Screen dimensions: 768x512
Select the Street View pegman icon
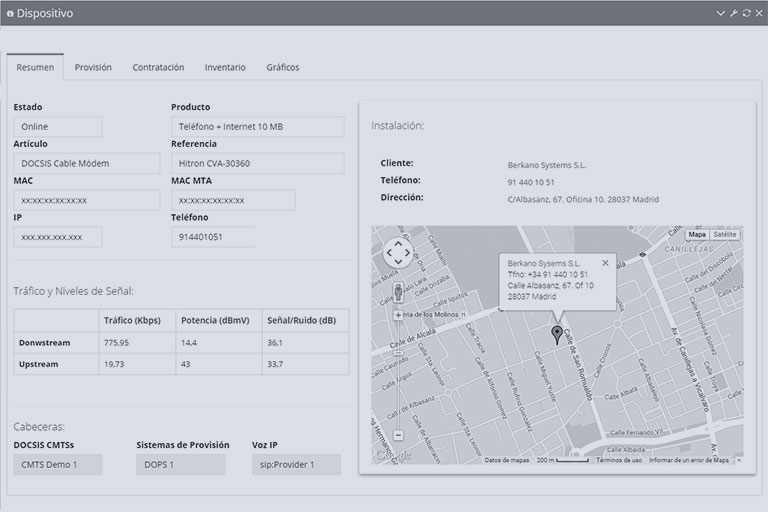click(398, 293)
